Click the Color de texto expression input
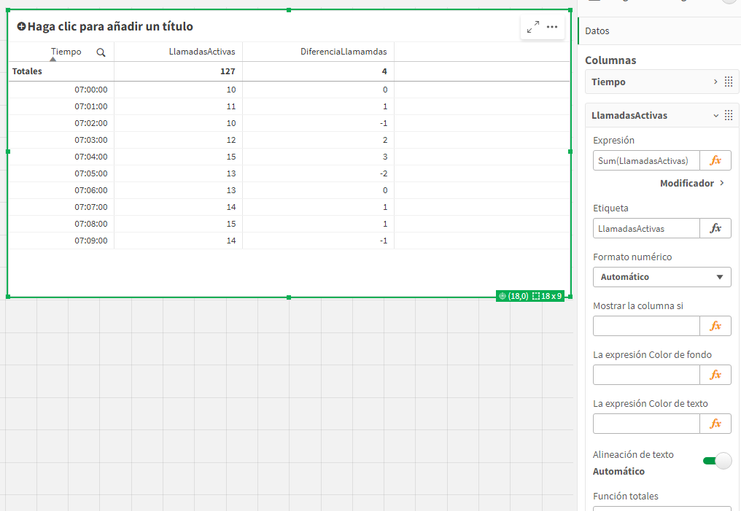 pyautogui.click(x=646, y=424)
